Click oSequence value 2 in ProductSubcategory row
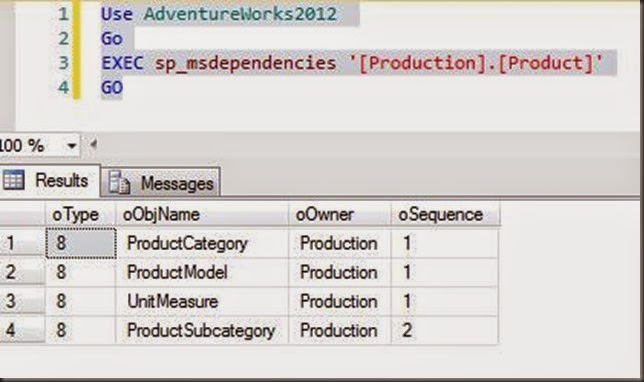This screenshot has width=644, height=382. pos(445,330)
